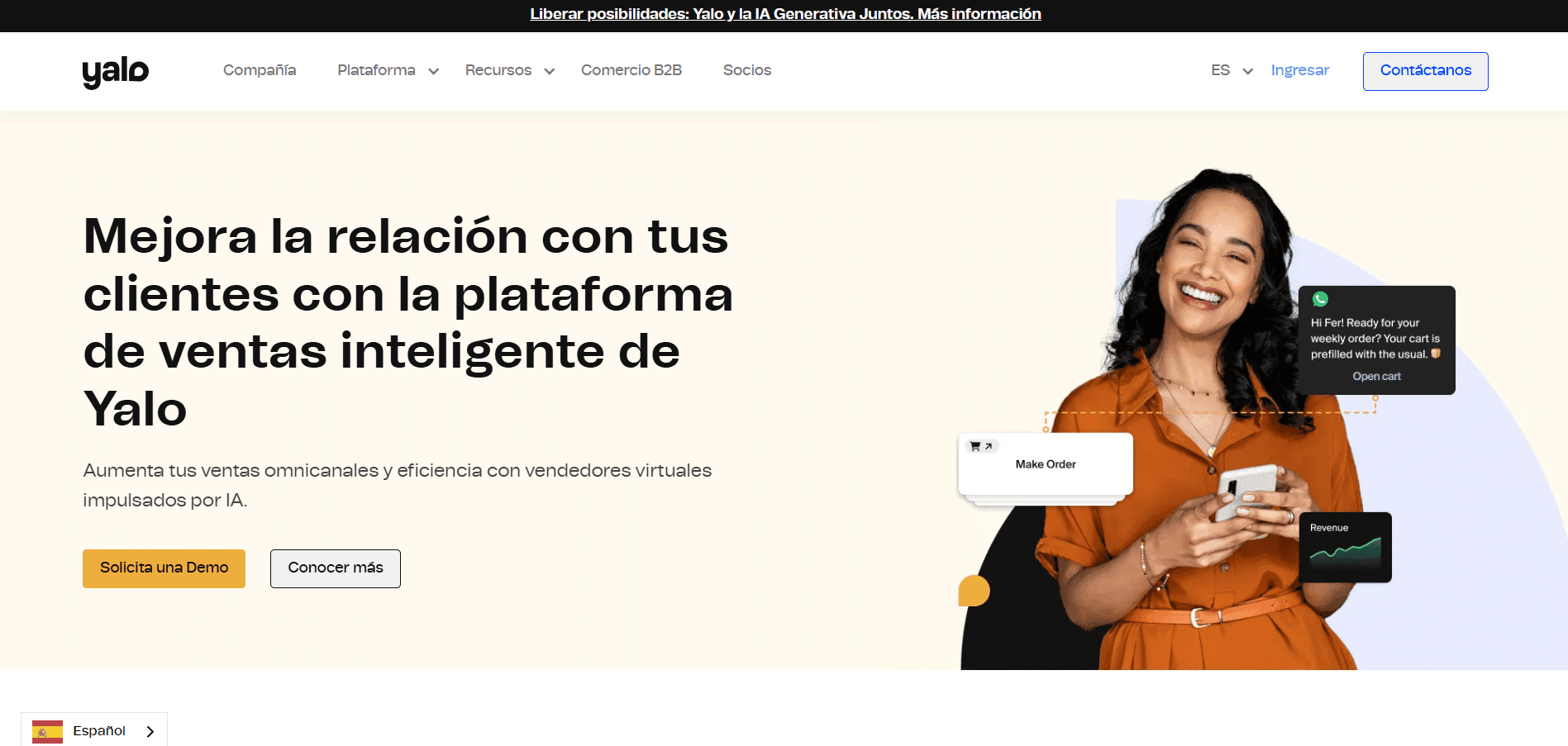This screenshot has height=746, width=1568.
Task: Open the Español language selector arrow
Action: tap(150, 731)
